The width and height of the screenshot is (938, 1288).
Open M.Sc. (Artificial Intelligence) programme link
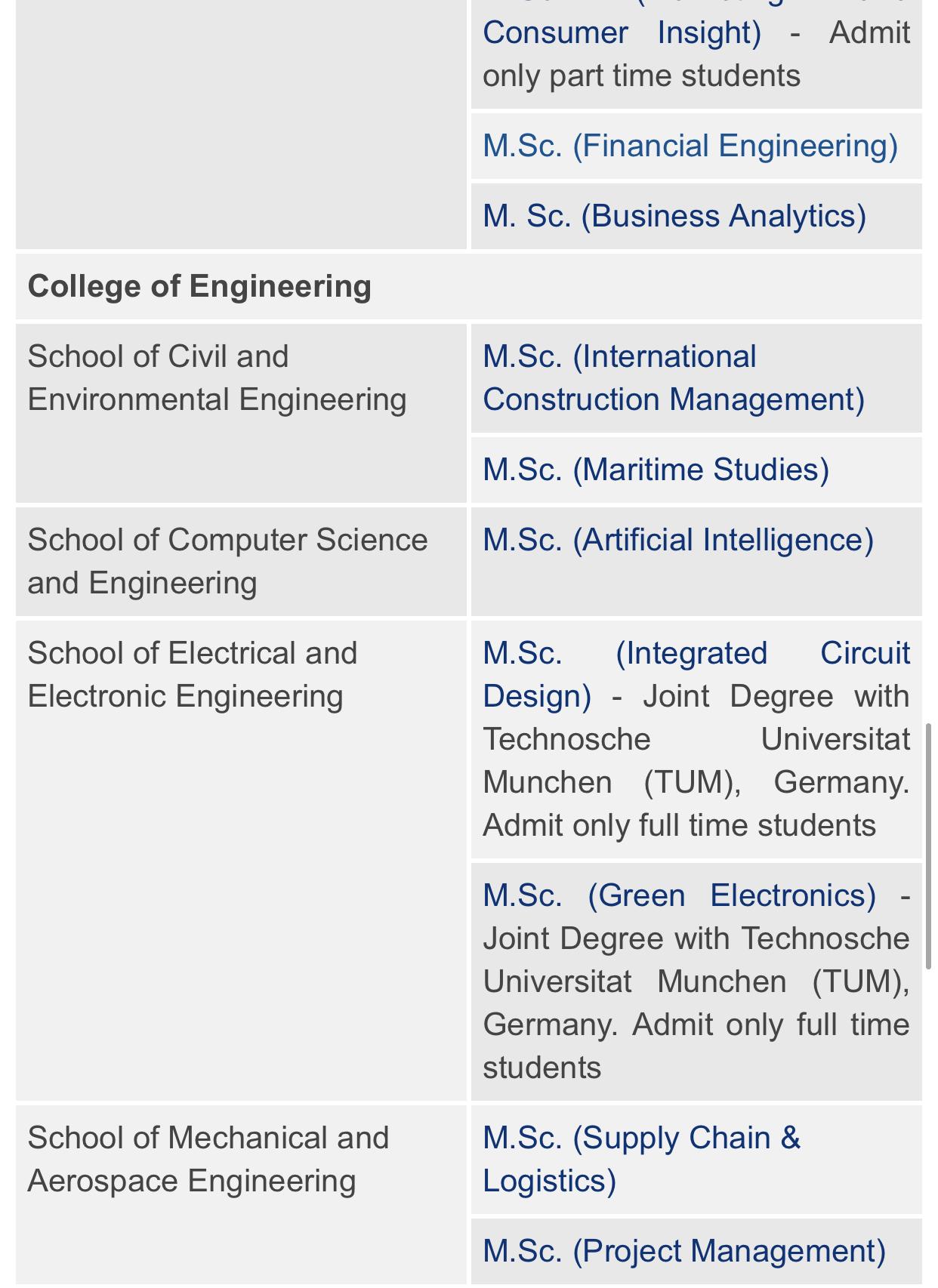pos(677,541)
